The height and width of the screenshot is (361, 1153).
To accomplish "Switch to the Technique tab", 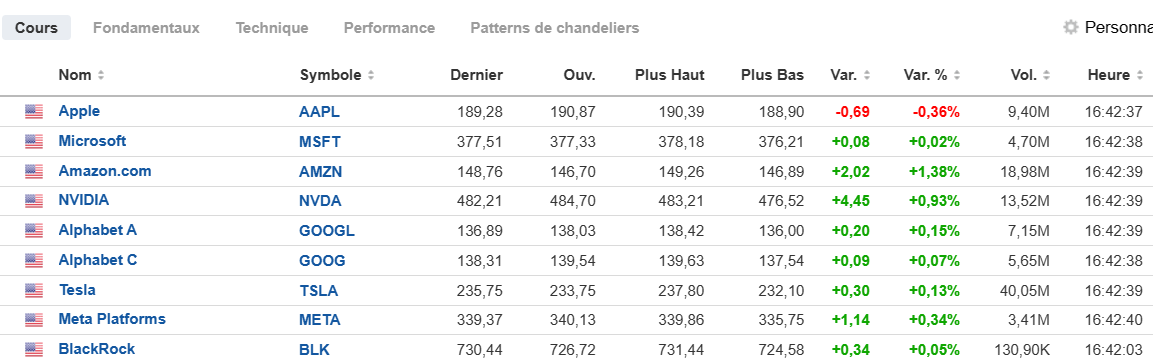I will click(x=272, y=28).
